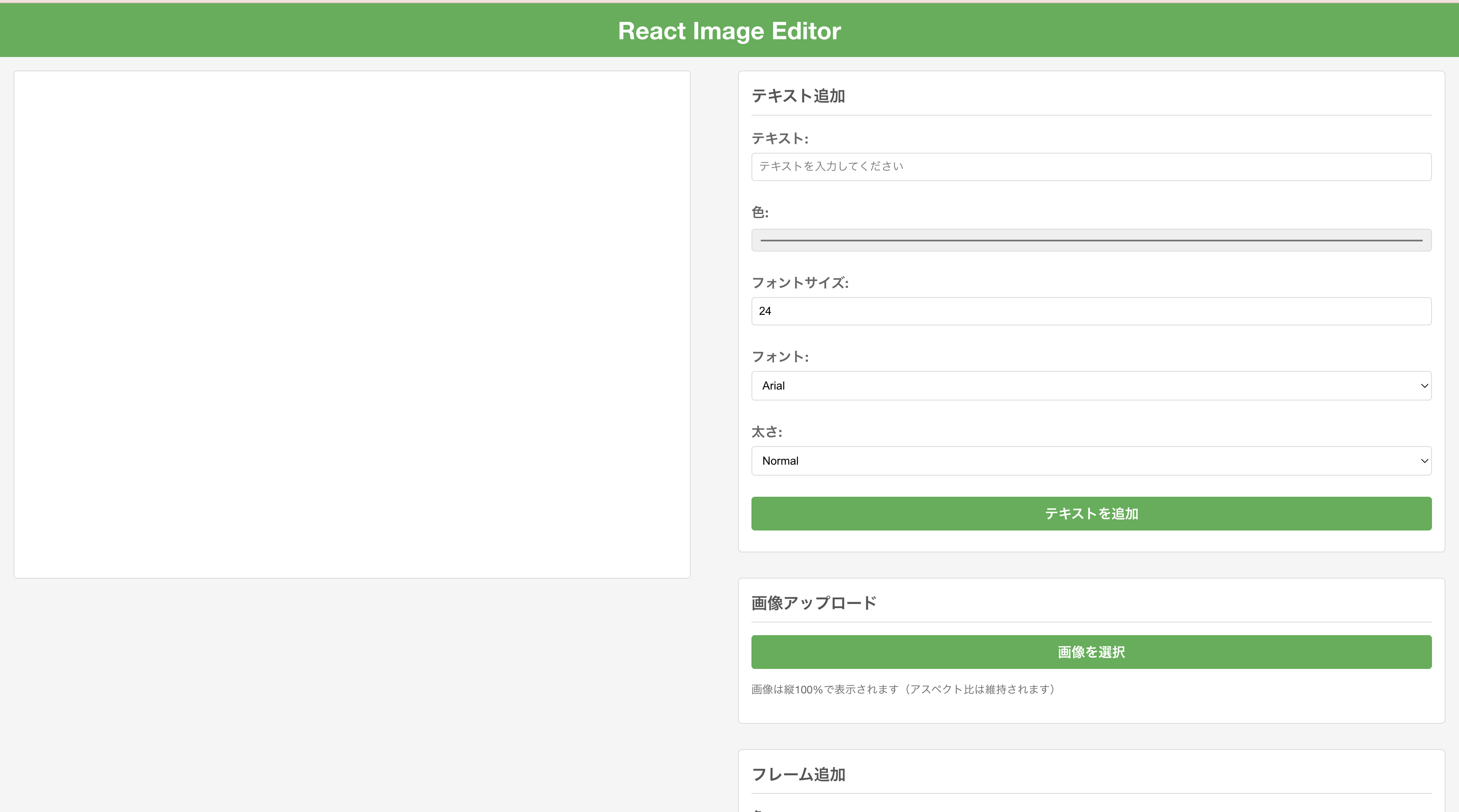Click the テキスト label above the input
Image resolution: width=1459 pixels, height=812 pixels.
(x=779, y=138)
